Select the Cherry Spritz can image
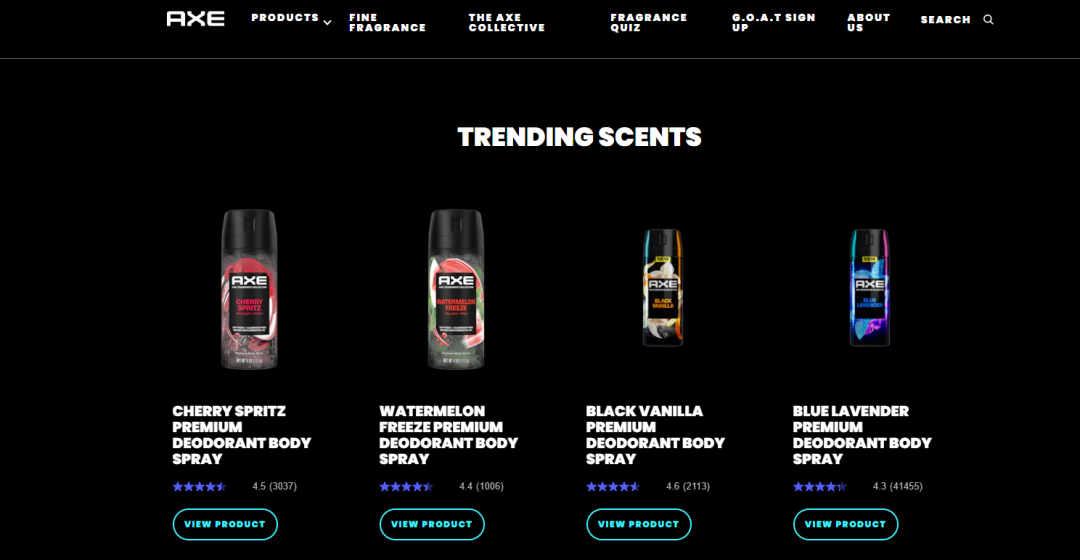1080x560 pixels. coord(249,289)
